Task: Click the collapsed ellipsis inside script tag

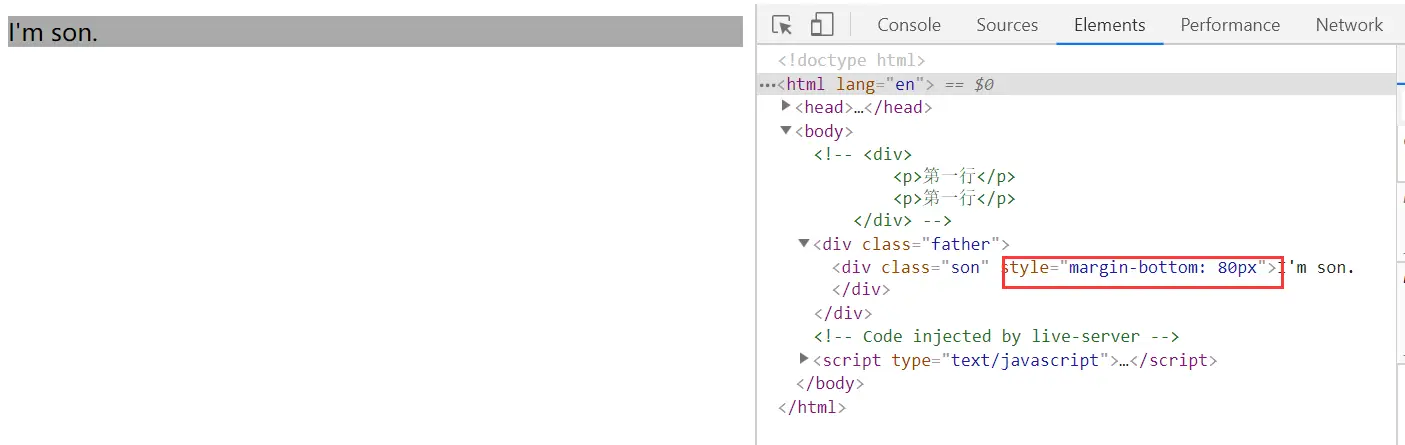Action: (x=1123, y=361)
